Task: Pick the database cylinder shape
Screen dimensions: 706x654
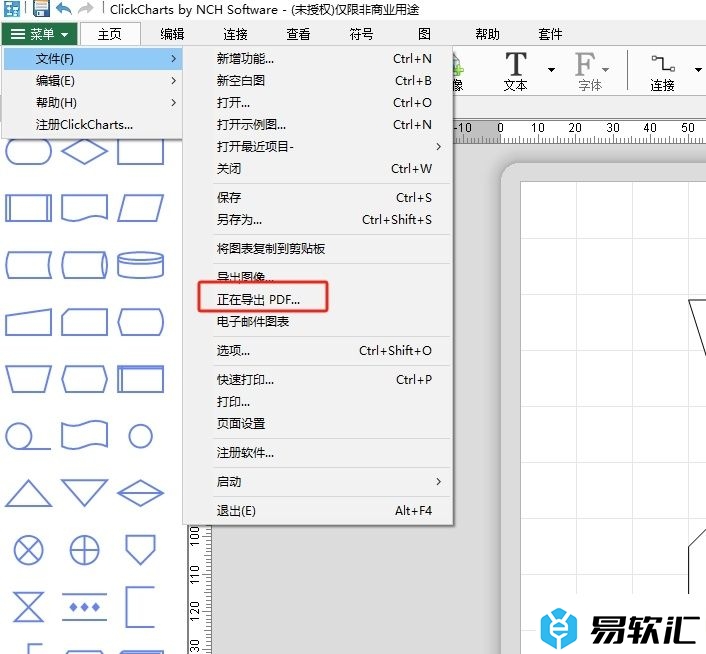Action: [x=140, y=265]
